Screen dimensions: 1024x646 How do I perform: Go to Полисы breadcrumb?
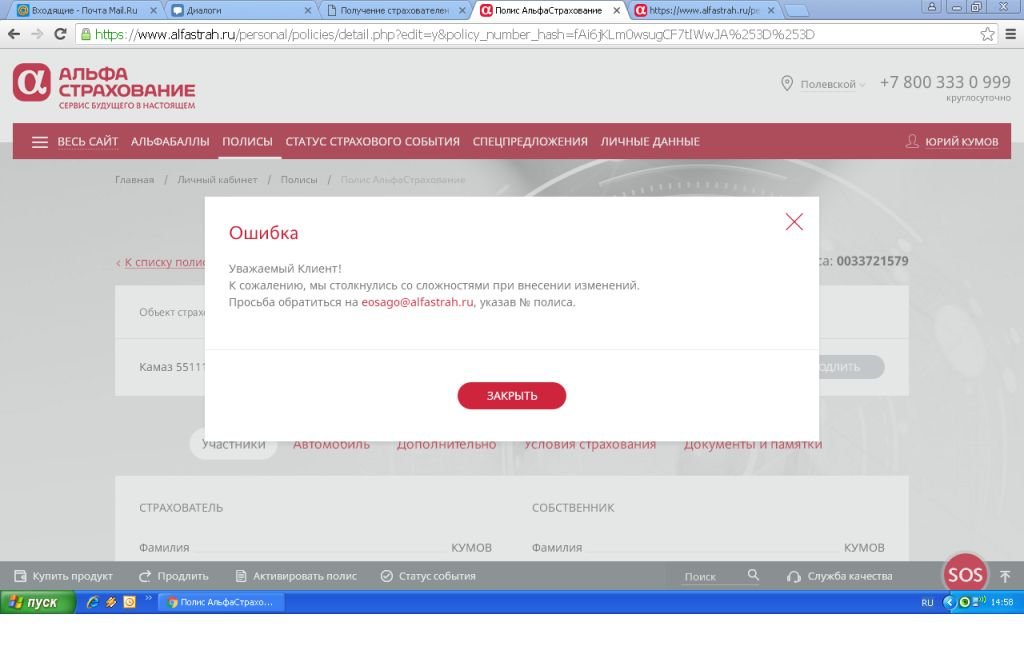point(298,180)
